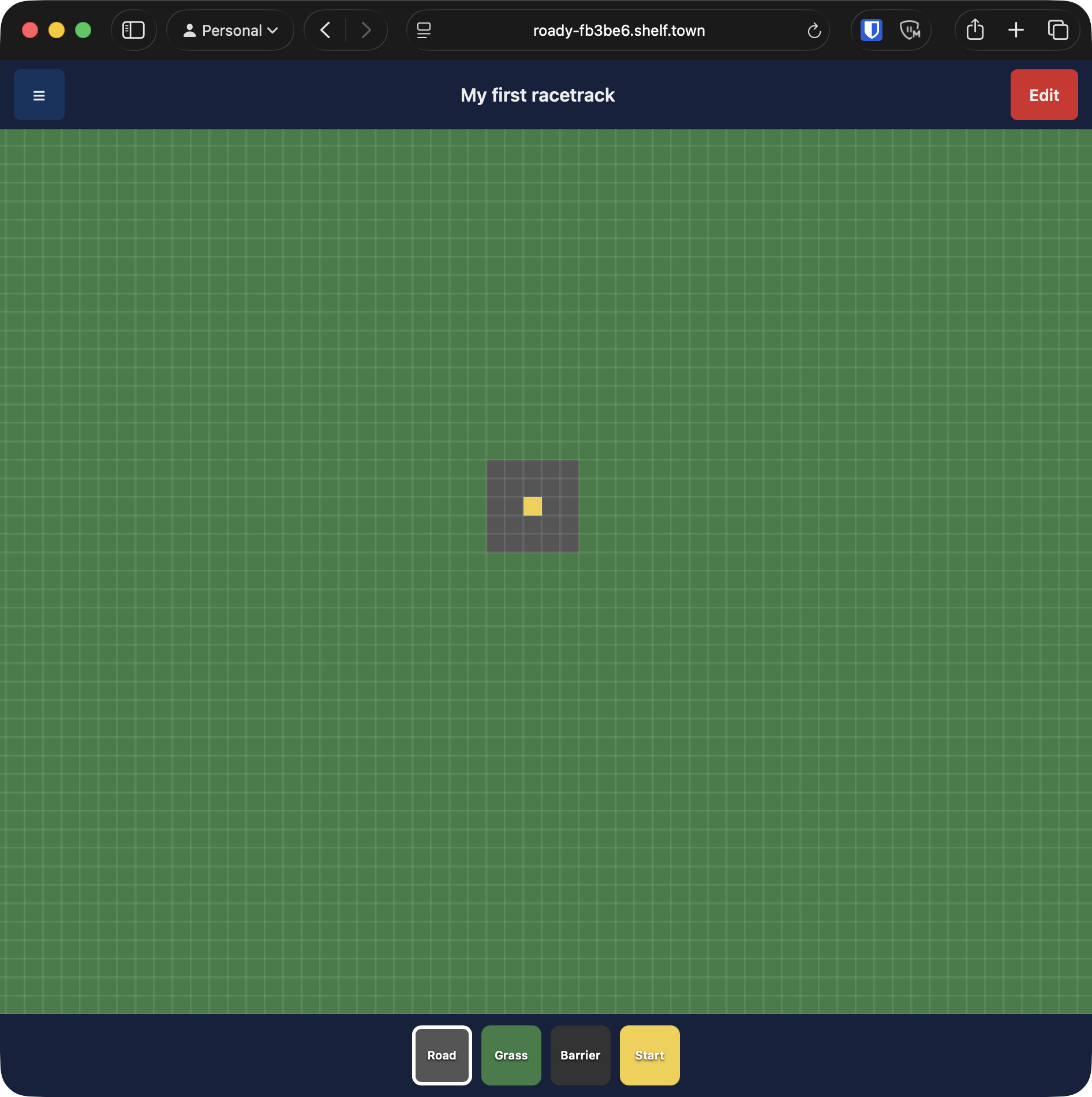Open the hamburger menu button

point(39,95)
